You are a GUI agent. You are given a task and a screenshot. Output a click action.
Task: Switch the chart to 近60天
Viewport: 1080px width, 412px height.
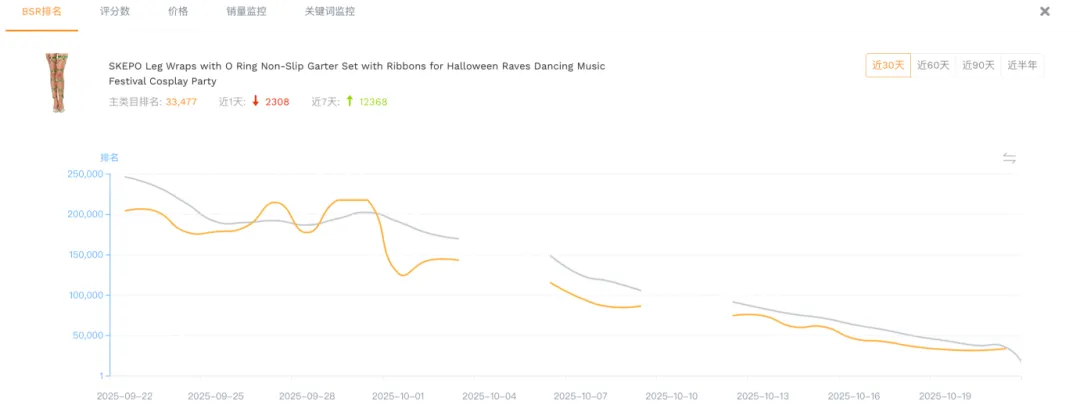coord(933,65)
